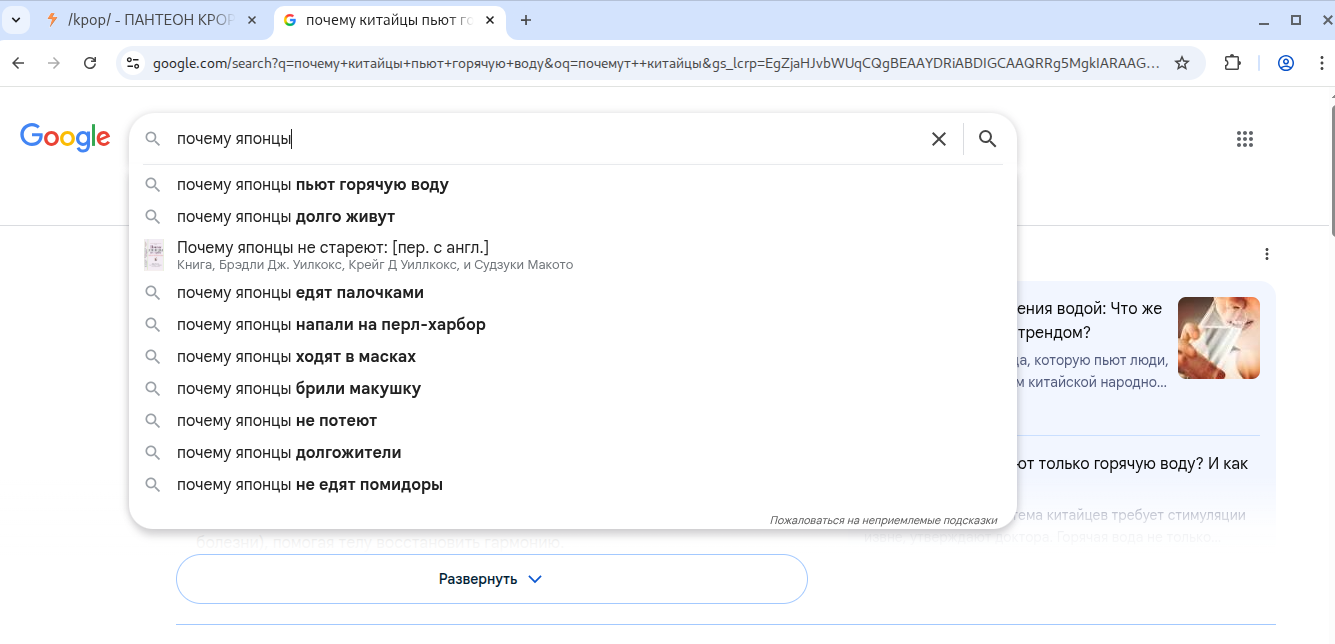Reload the current page
This screenshot has width=1335, height=644.
[90, 63]
